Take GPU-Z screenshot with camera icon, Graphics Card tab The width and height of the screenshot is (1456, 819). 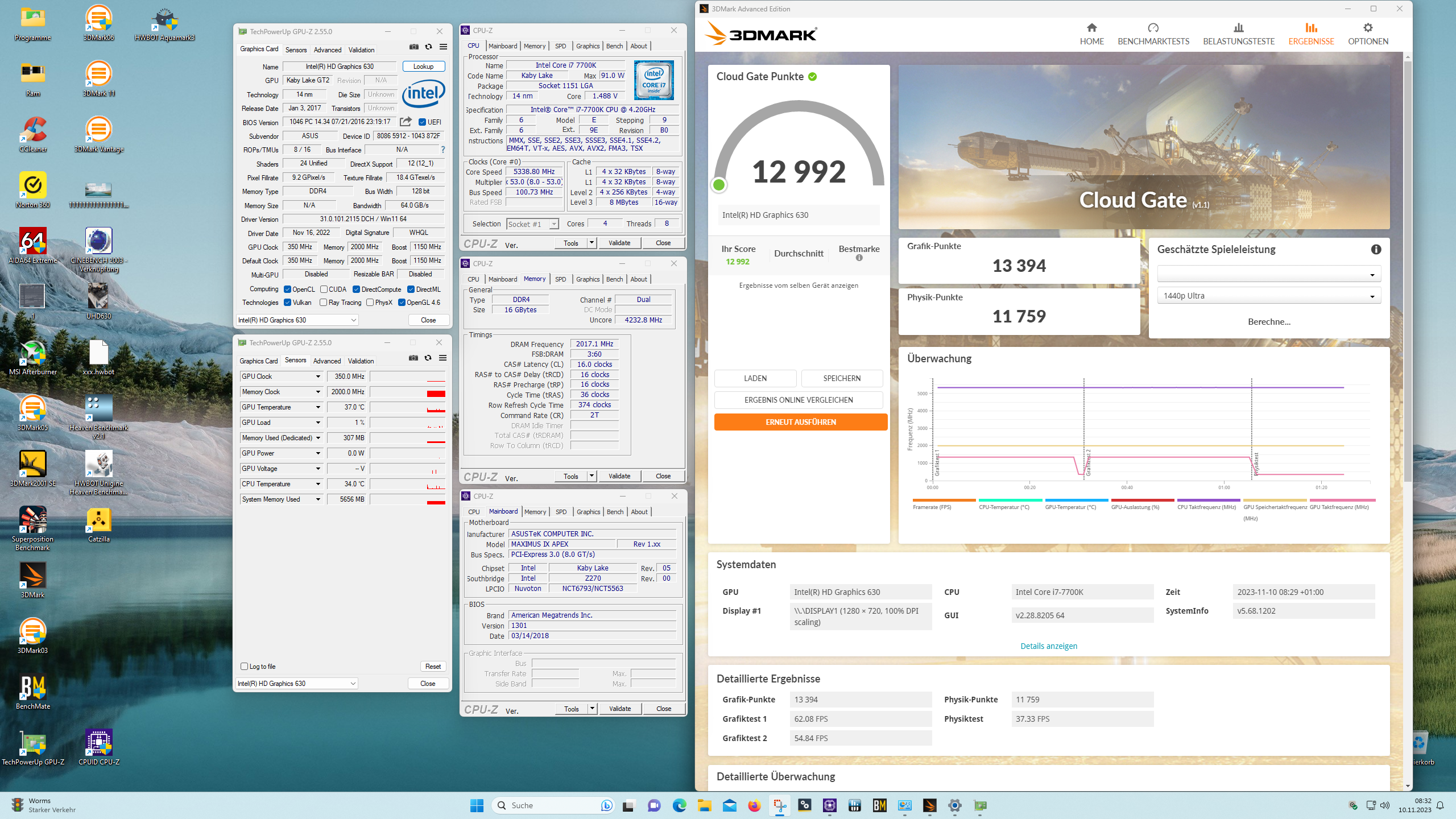[x=414, y=47]
